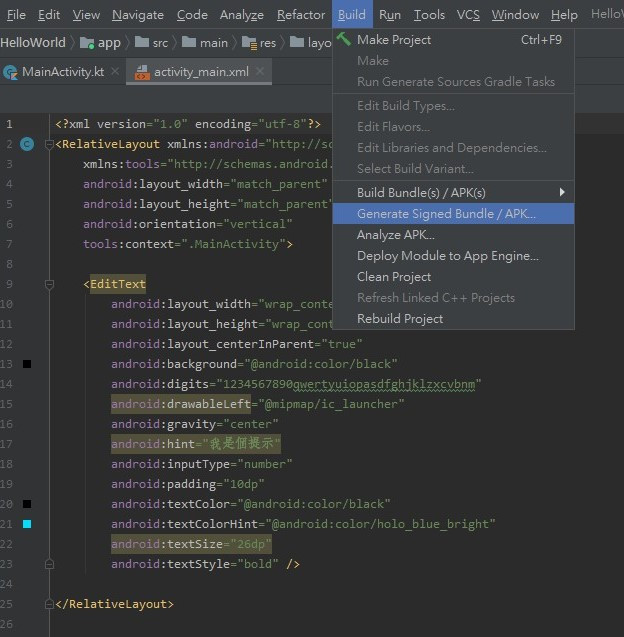Click the XML file icon on activity_main.xml tab
This screenshot has height=637, width=624.
tap(142, 73)
